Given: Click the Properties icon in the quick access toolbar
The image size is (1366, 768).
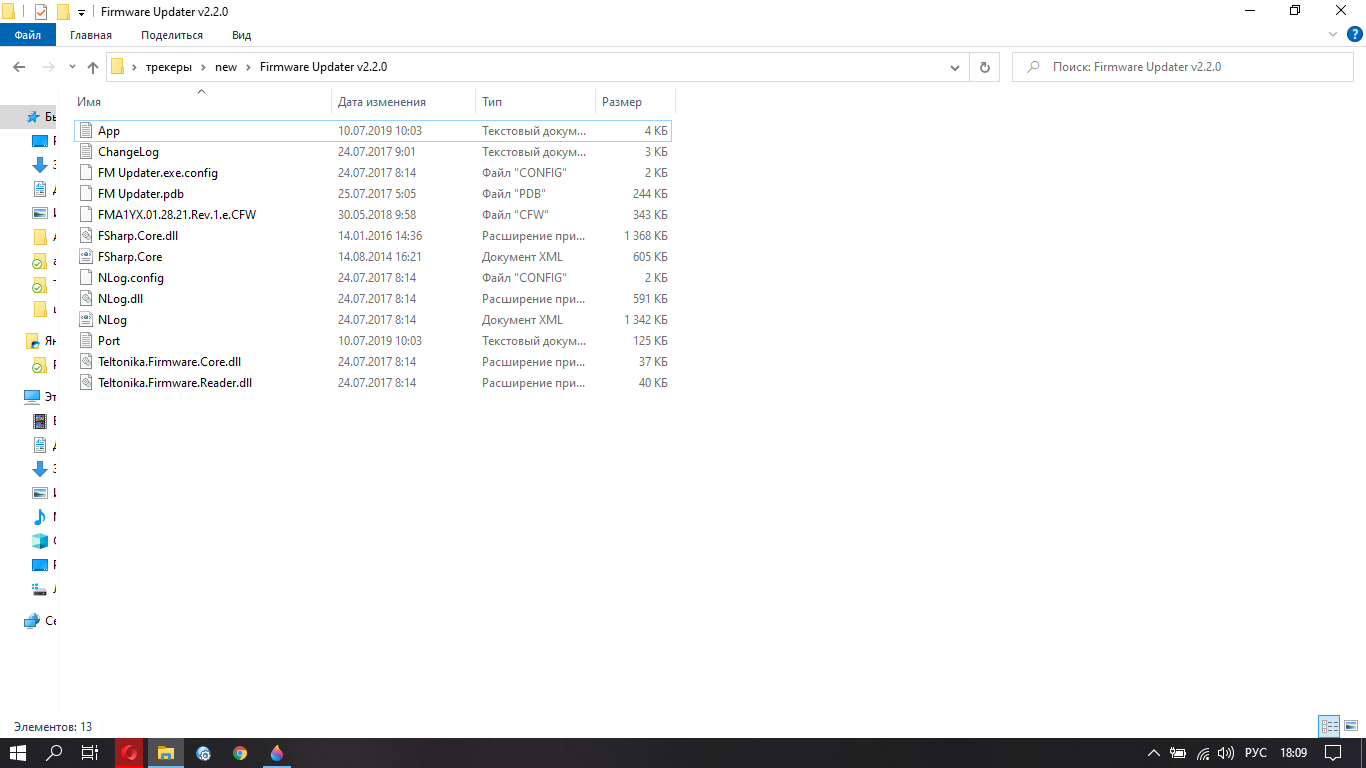Looking at the screenshot, I should [x=41, y=12].
